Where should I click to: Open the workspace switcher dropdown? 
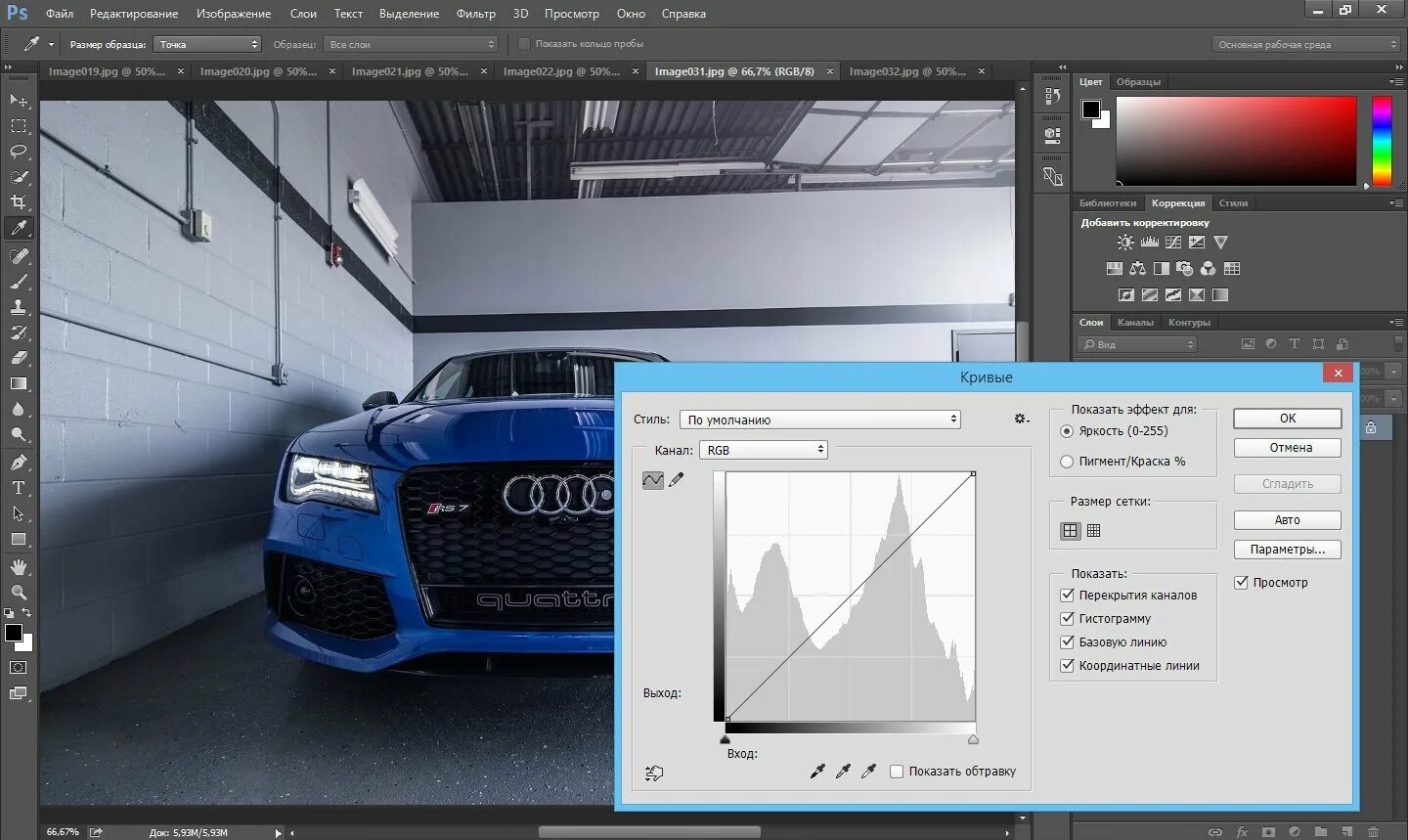pyautogui.click(x=1306, y=44)
